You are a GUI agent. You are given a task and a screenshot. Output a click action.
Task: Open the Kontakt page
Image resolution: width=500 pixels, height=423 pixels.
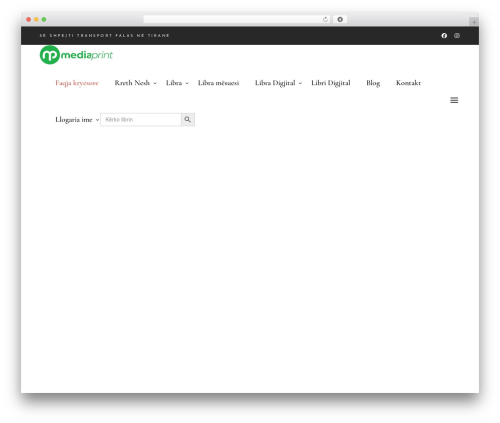pos(408,83)
